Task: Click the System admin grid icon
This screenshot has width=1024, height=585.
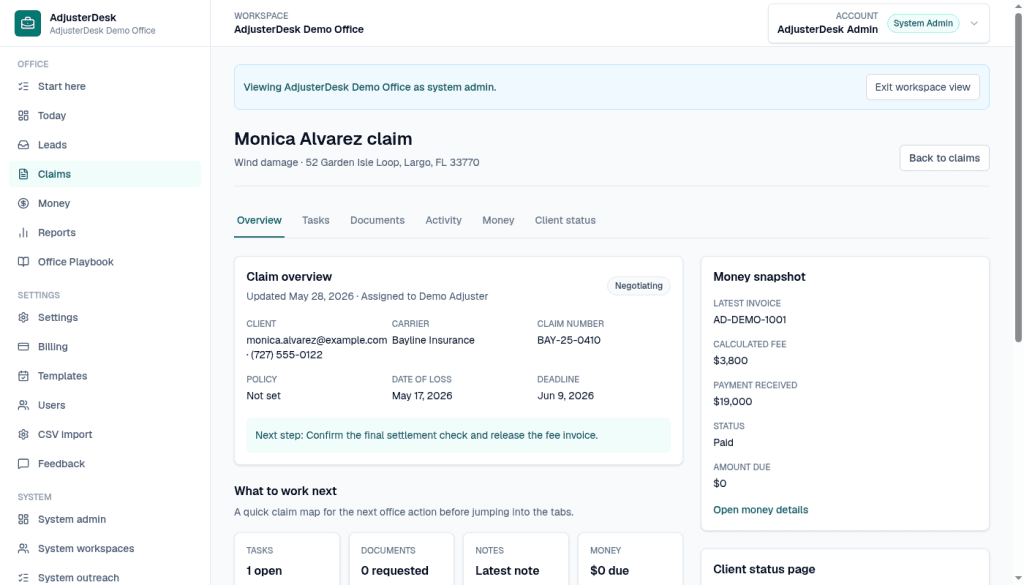Action: (24, 519)
